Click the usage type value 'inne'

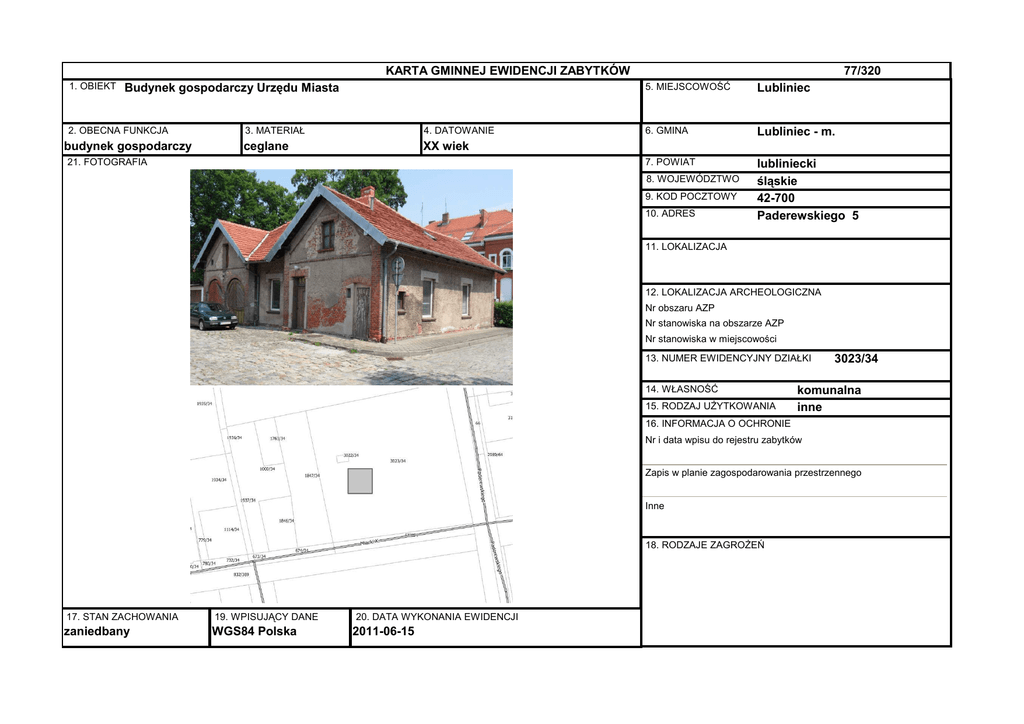click(x=809, y=407)
